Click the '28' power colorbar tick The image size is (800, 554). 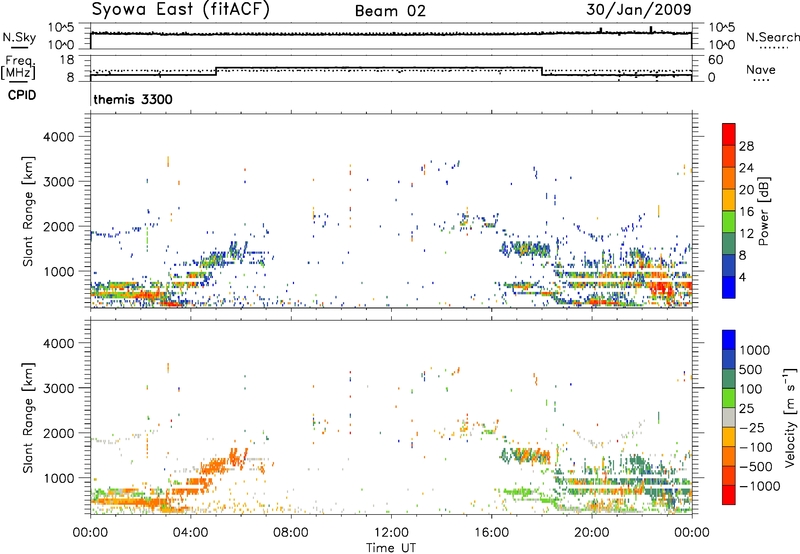click(x=746, y=146)
